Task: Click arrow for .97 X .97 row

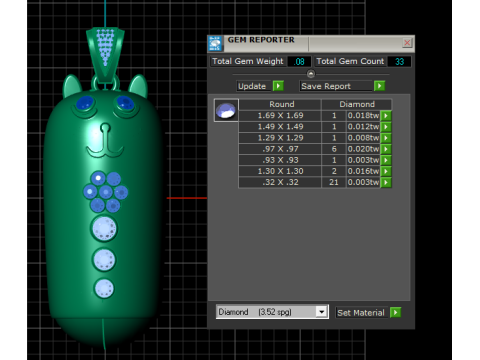Action: pyautogui.click(x=386, y=149)
